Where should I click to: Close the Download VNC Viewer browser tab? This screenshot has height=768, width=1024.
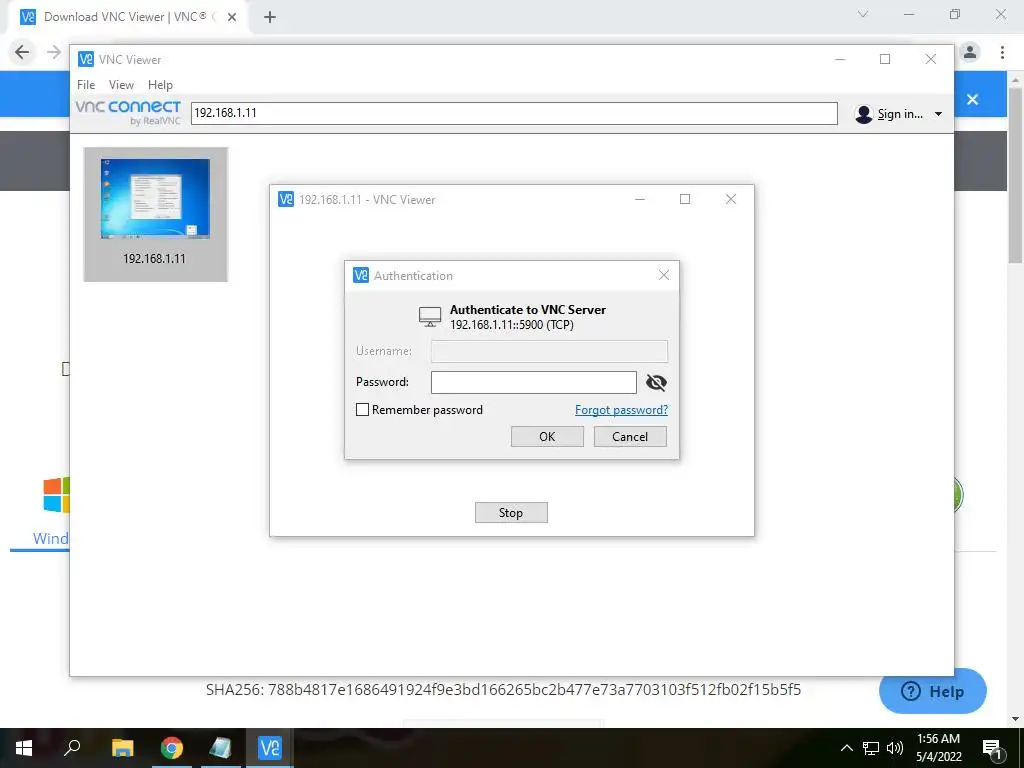(x=232, y=17)
